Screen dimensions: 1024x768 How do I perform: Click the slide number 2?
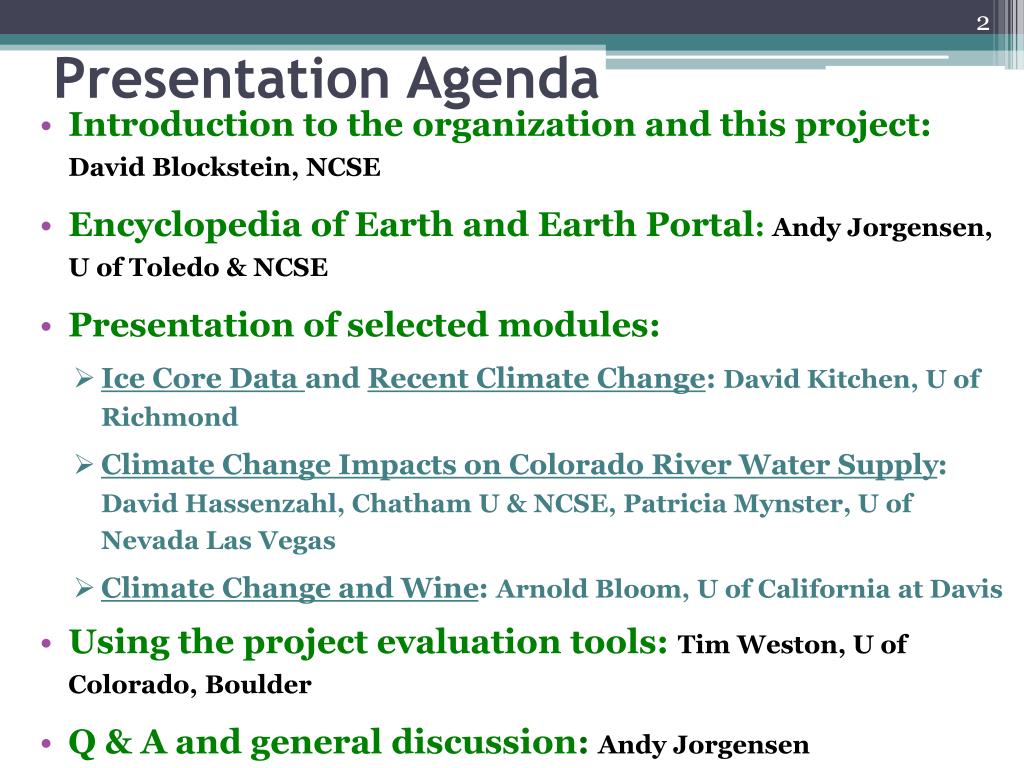983,24
